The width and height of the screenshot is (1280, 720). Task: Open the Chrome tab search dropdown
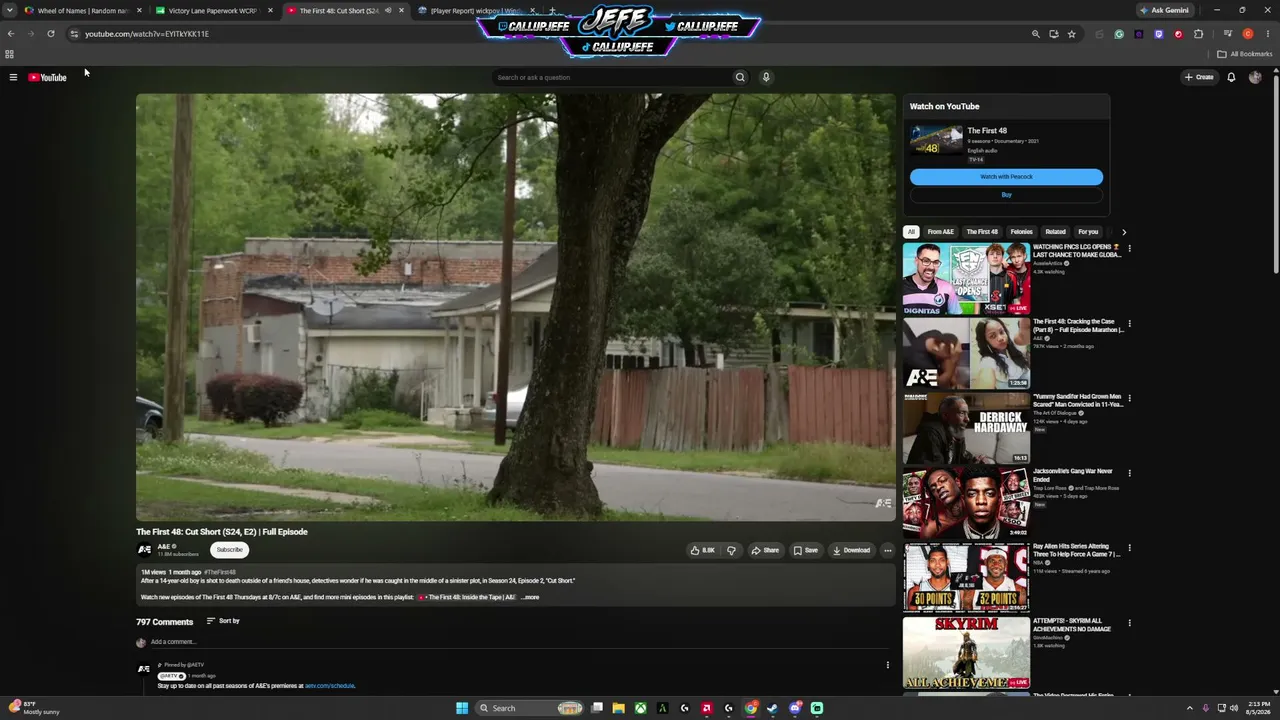click(10, 11)
